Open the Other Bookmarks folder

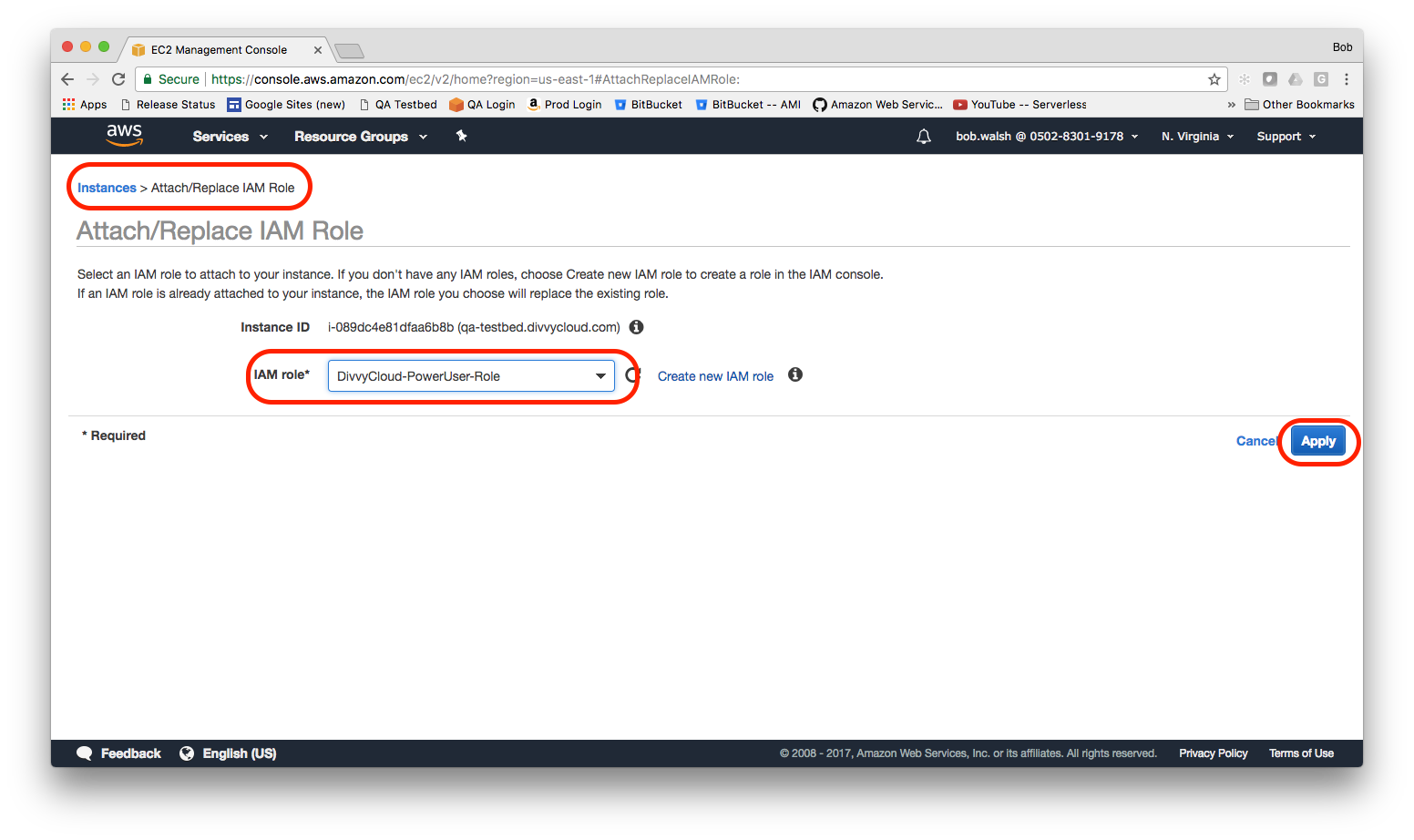(1300, 105)
